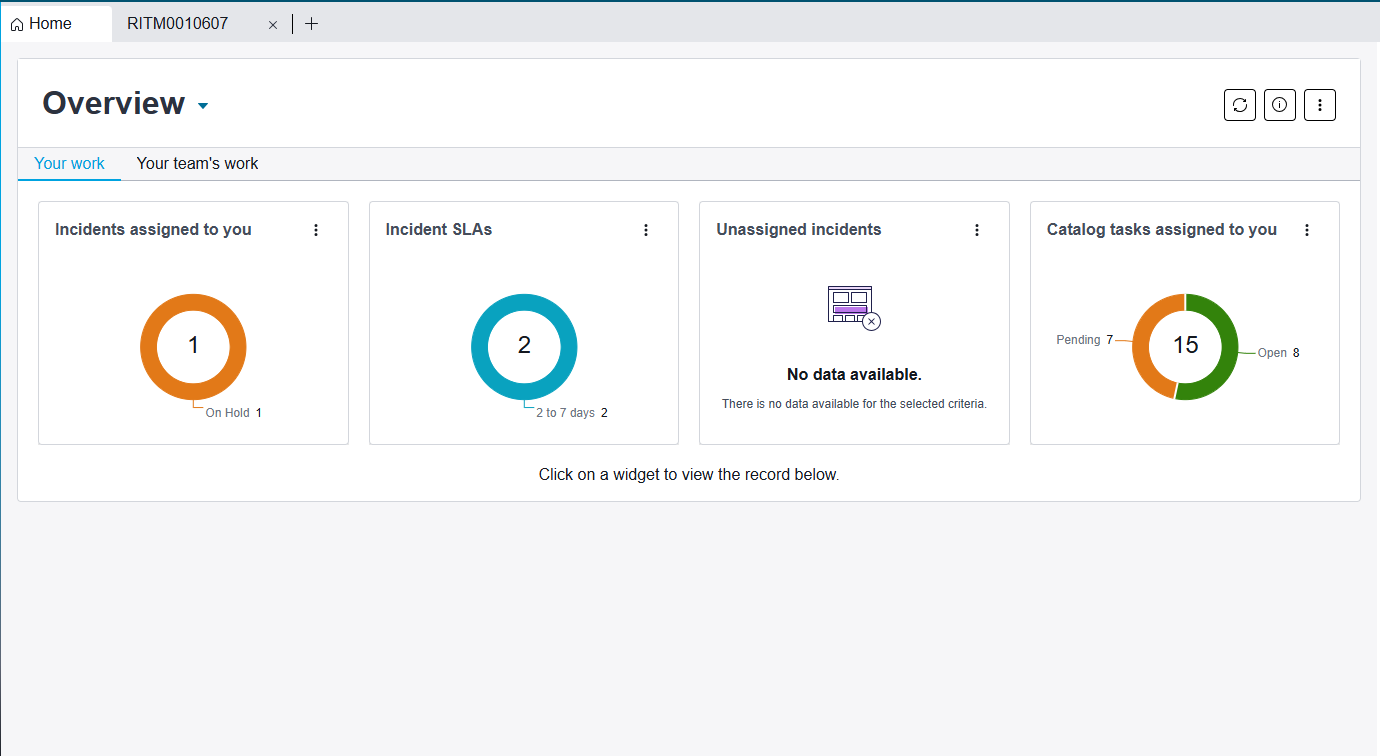Go to the Home tab
Viewport: 1380px width, 756px height.
pyautogui.click(x=50, y=24)
